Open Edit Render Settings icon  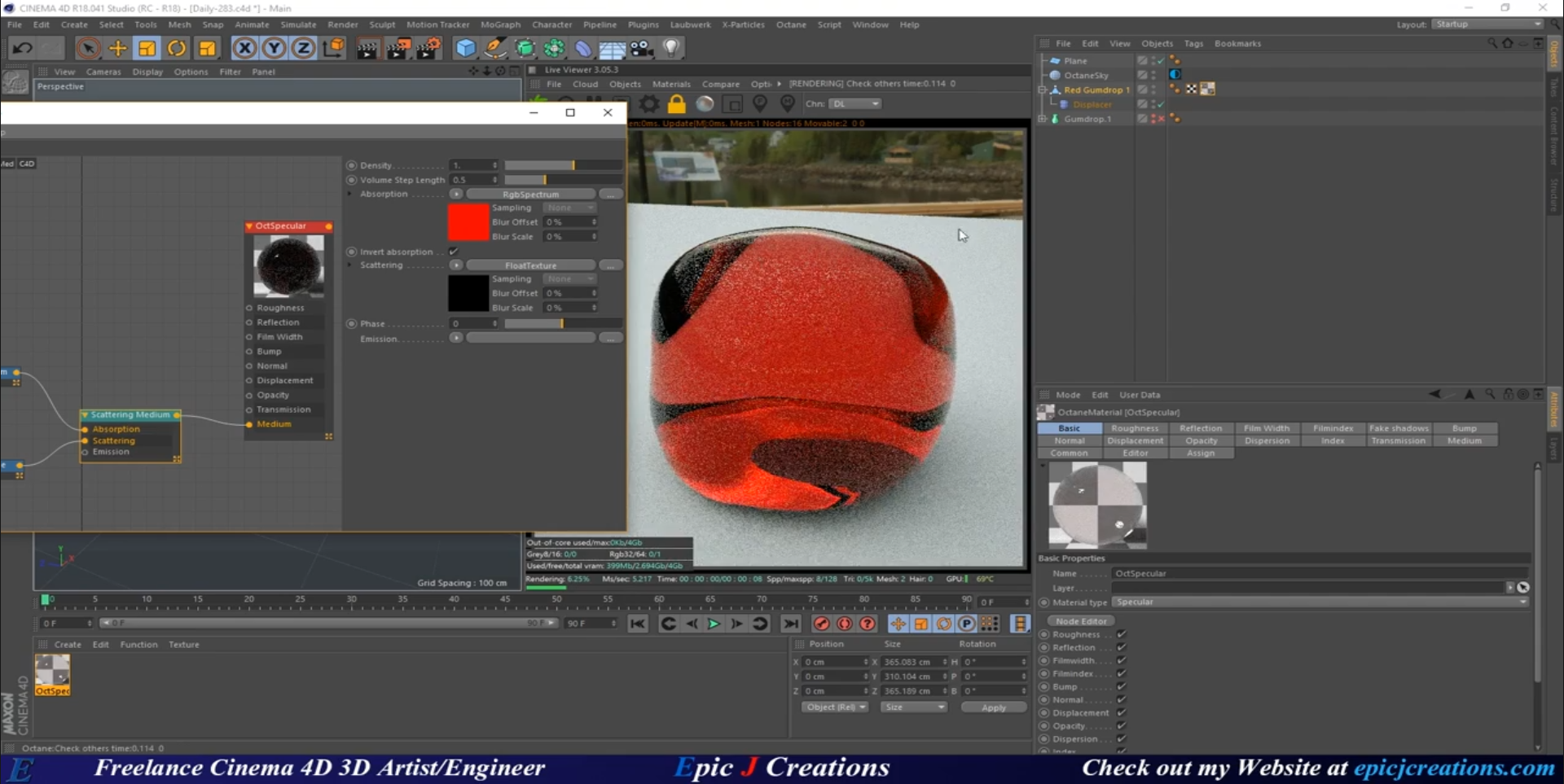click(428, 48)
